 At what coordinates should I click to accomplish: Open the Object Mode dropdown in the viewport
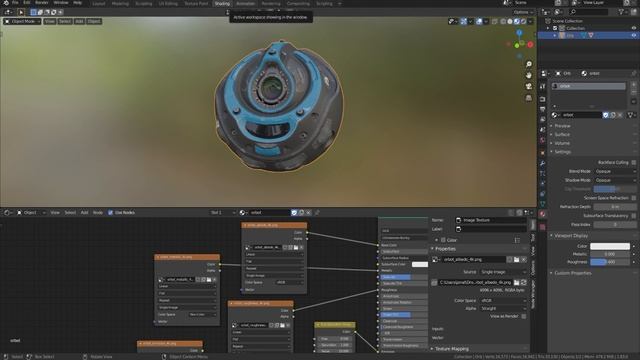(22, 21)
